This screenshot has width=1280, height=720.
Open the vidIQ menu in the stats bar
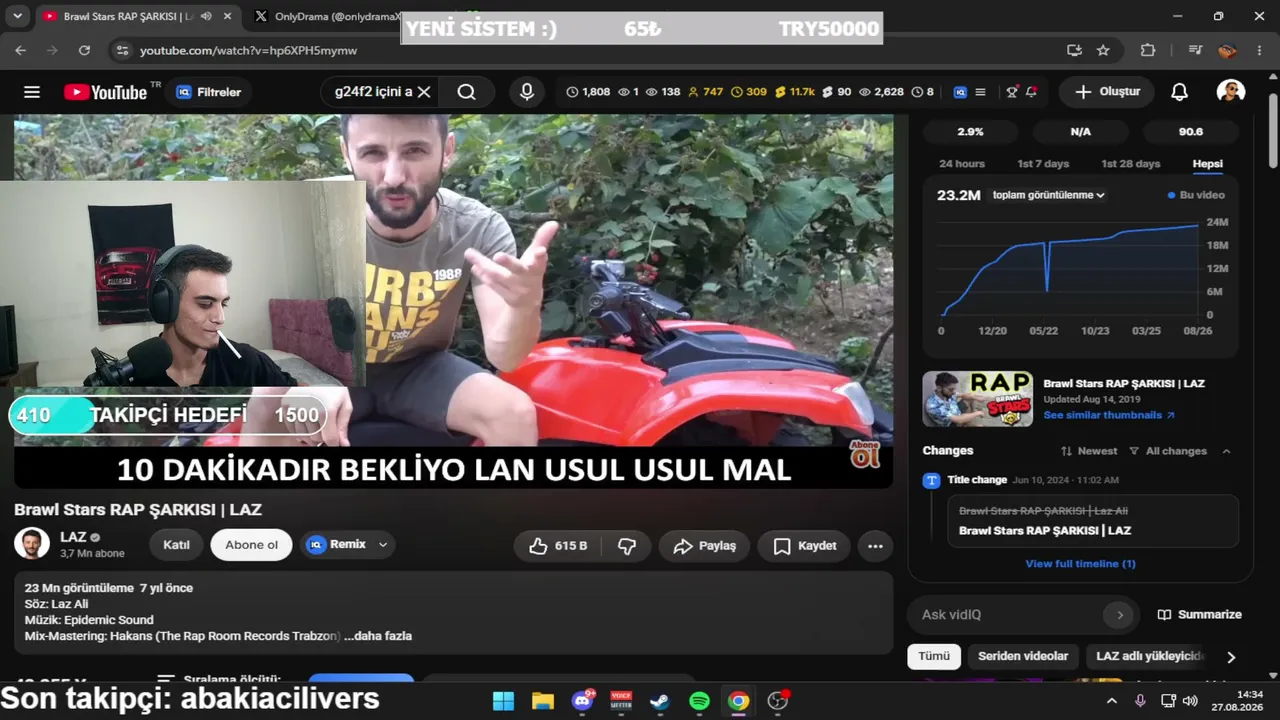pos(980,92)
